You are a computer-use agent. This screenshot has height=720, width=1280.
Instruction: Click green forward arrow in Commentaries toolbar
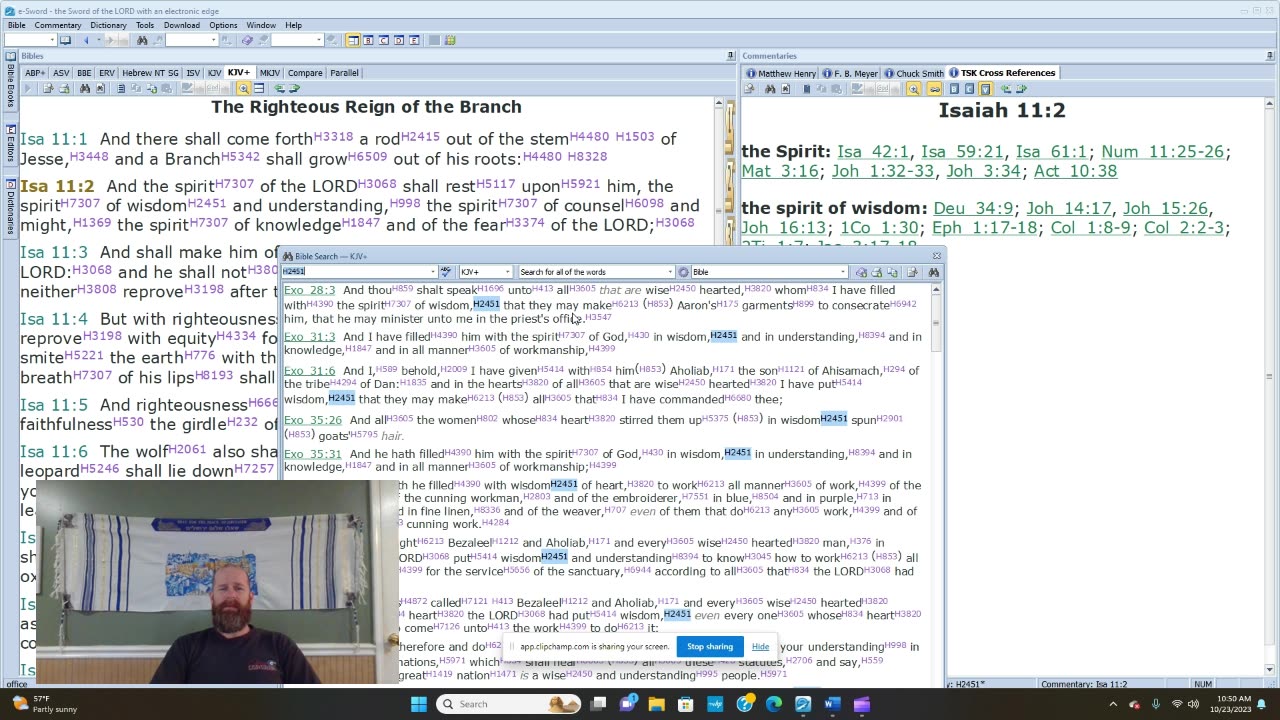[x=1020, y=89]
